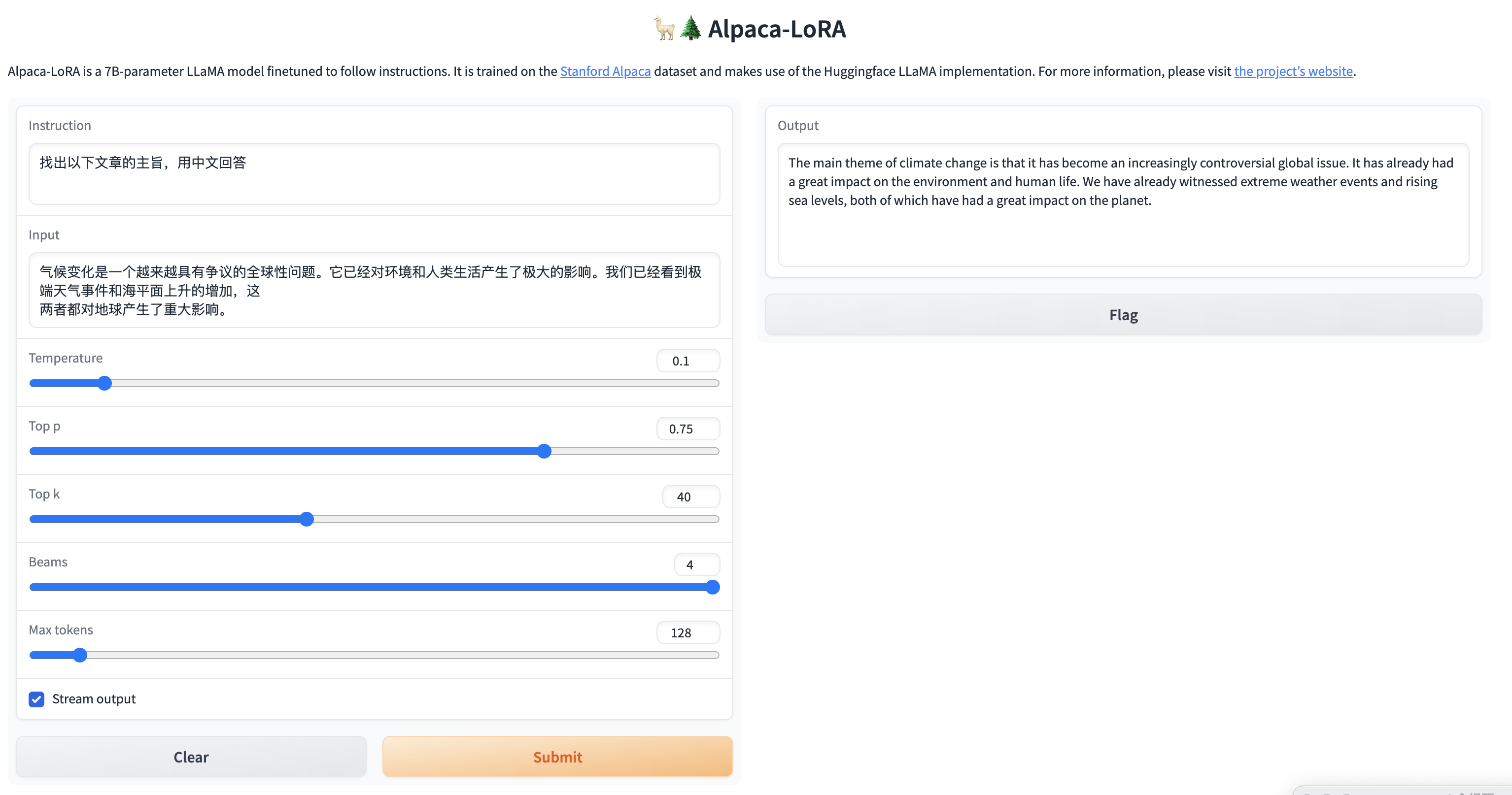Click the Top p value box showing 0.75
Viewport: 1512px width, 795px height.
[687, 429]
